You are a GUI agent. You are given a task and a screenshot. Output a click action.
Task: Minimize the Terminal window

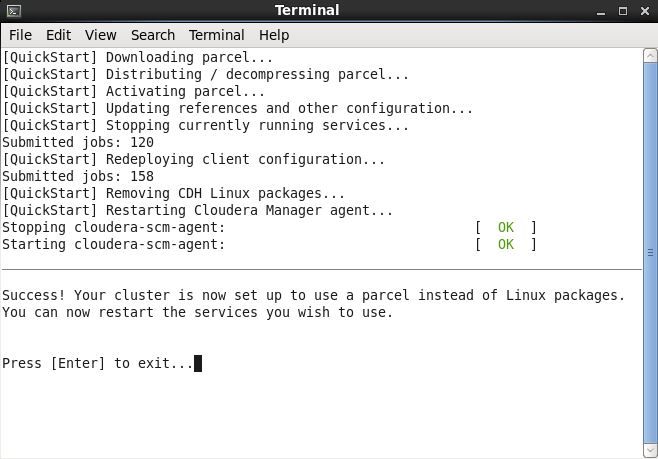click(599, 11)
